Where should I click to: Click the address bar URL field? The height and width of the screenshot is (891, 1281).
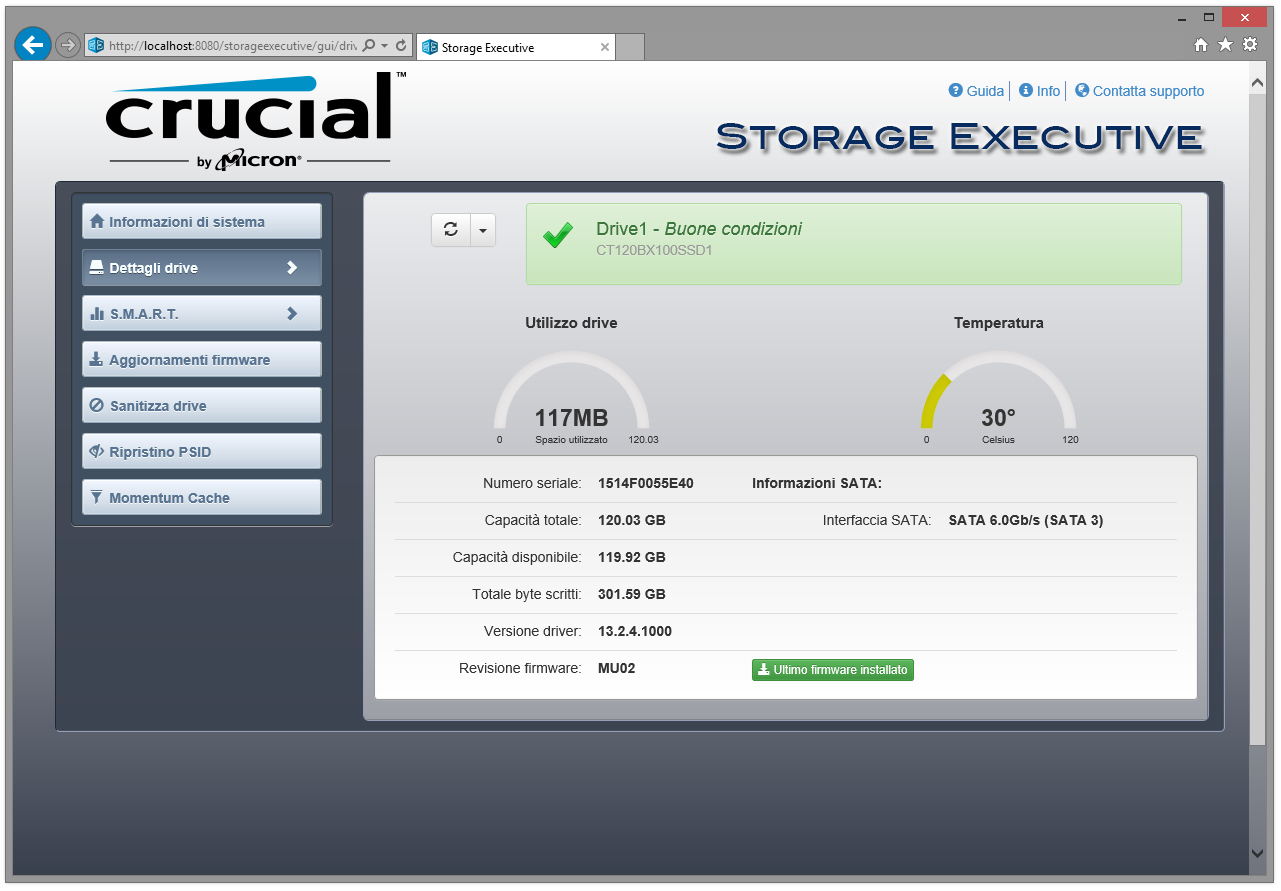click(232, 46)
